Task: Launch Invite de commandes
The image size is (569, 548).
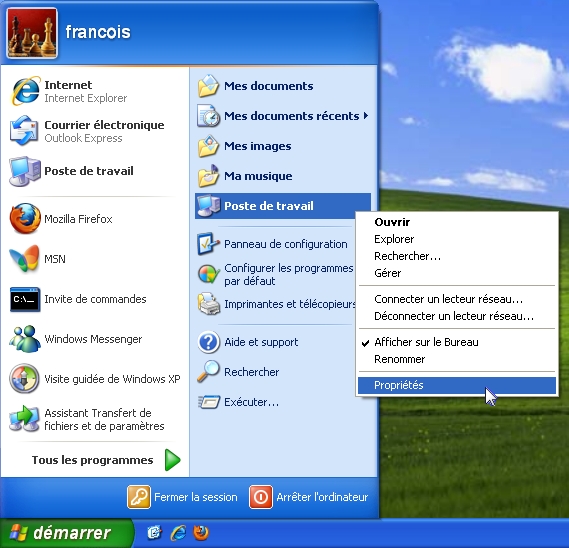Action: point(95,299)
